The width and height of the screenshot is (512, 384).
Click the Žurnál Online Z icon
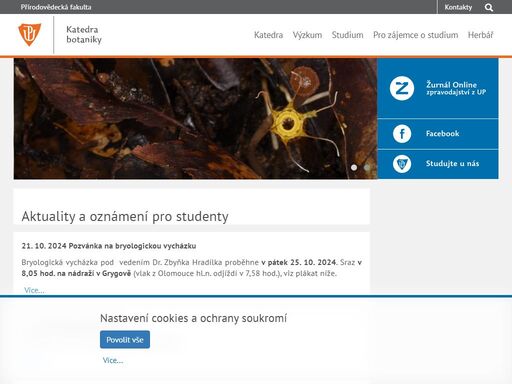[x=402, y=88]
